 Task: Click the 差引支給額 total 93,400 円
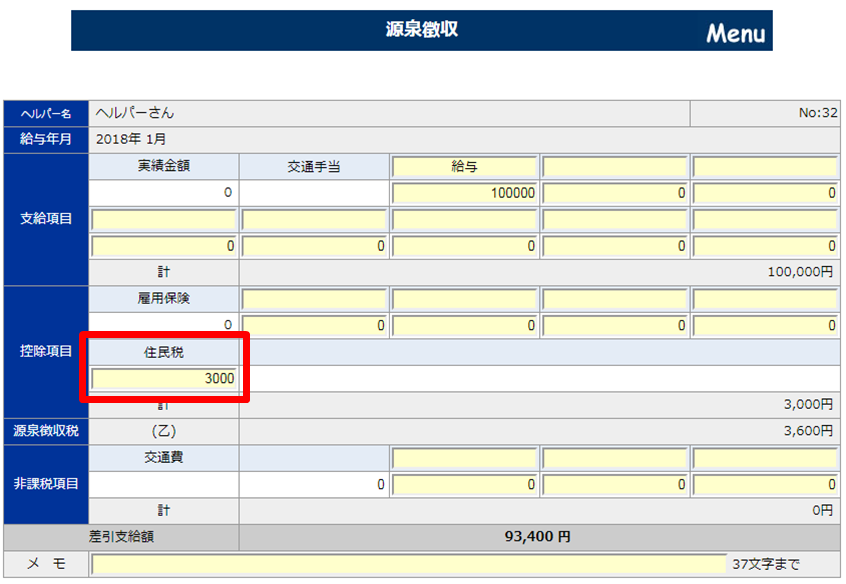click(x=537, y=537)
